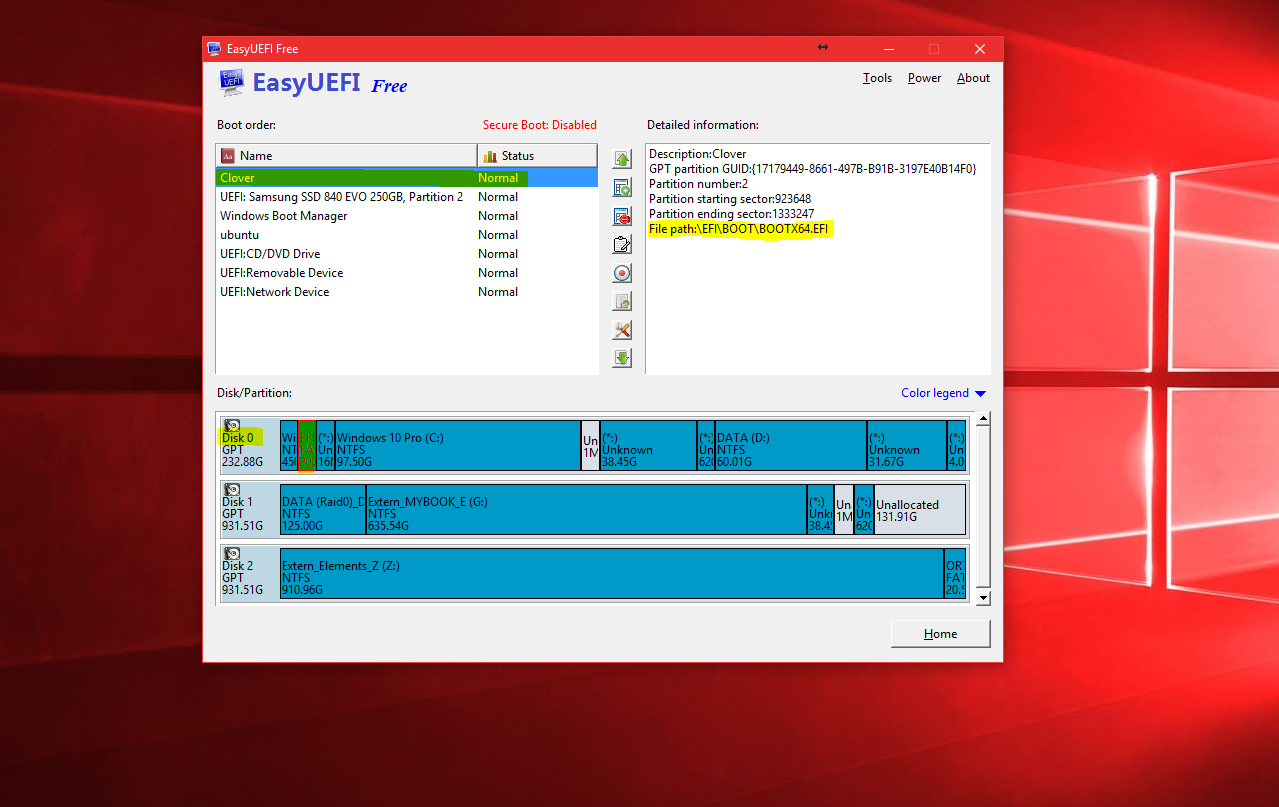The height and width of the screenshot is (807, 1279).
Task: Click the edit boot entry clipboard icon
Action: coord(622,244)
